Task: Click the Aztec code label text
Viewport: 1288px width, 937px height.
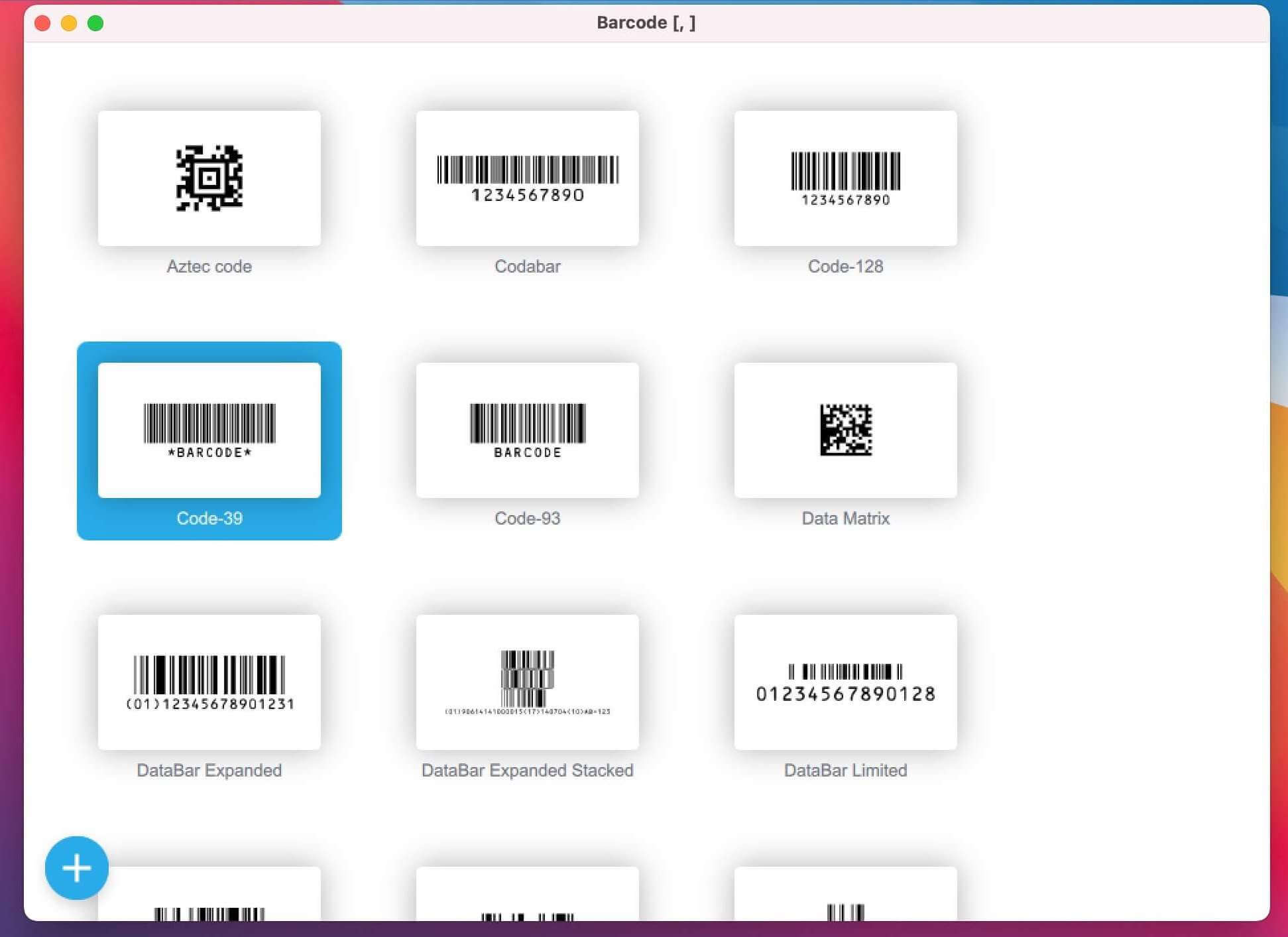Action: 209,267
